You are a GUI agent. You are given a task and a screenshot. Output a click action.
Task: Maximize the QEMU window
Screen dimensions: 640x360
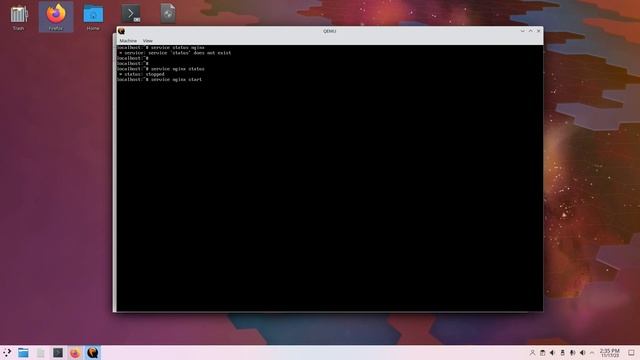pyautogui.click(x=531, y=31)
